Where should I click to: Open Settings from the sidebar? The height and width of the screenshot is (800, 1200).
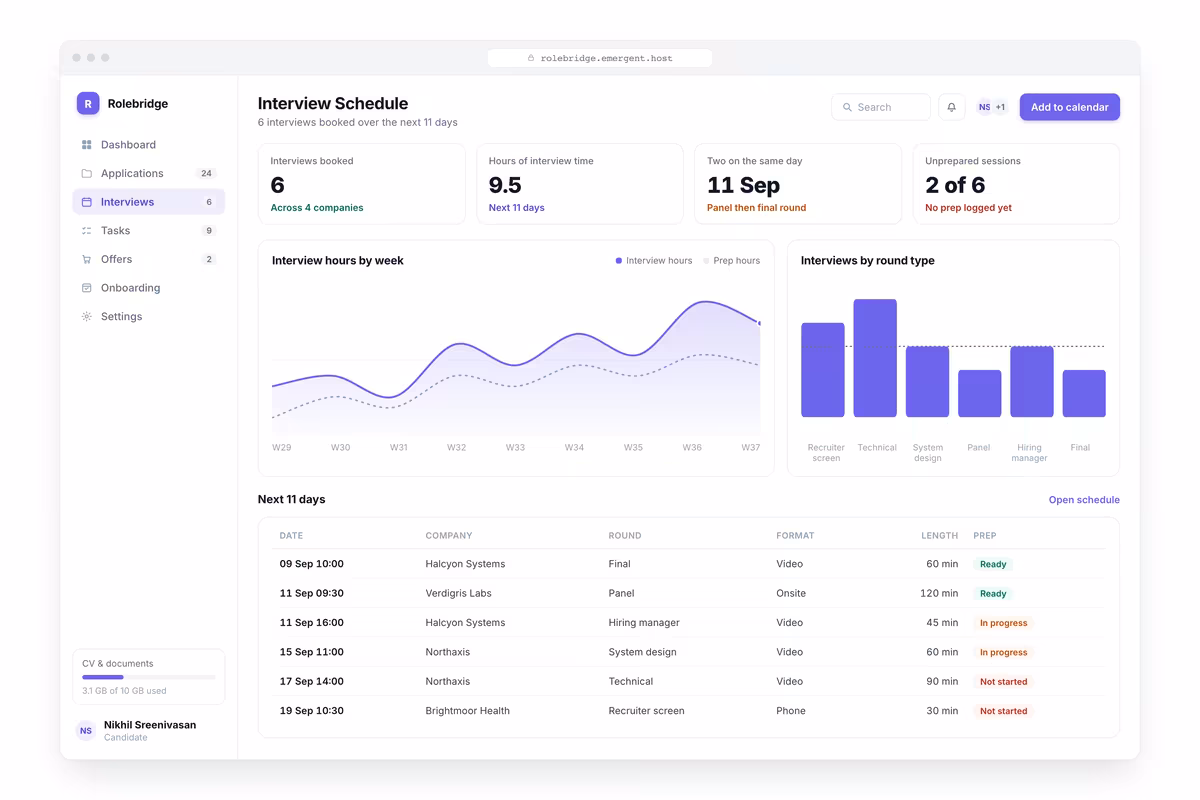tap(148, 316)
